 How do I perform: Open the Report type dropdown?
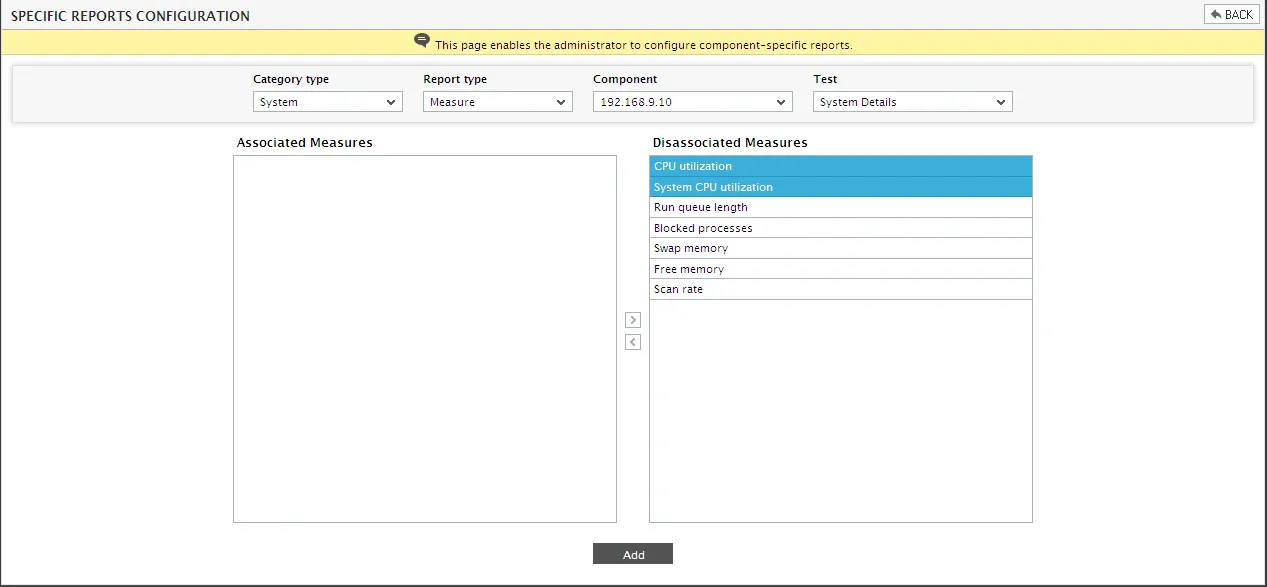[498, 102]
